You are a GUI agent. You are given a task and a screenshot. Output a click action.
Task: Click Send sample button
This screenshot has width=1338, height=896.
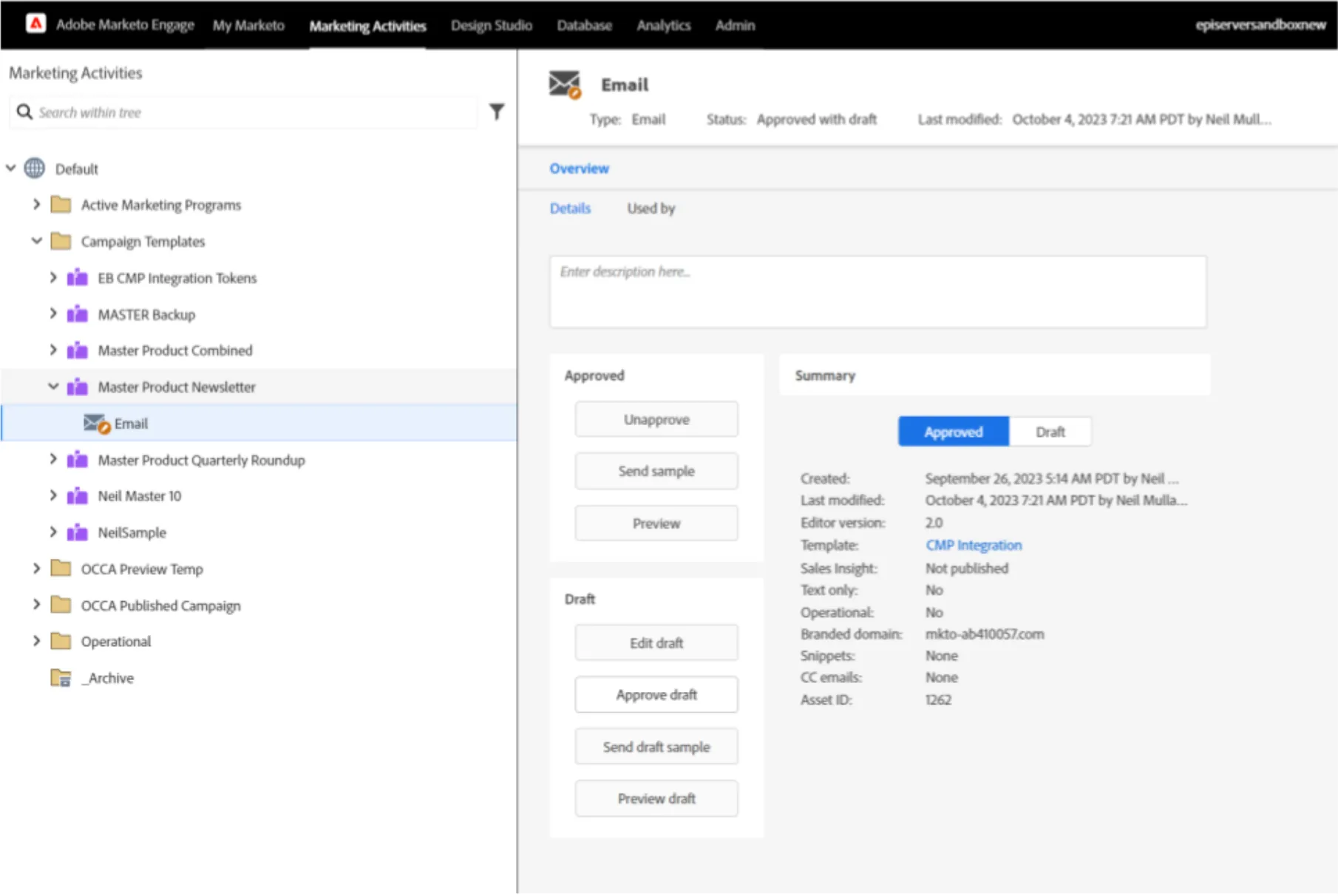[656, 472]
